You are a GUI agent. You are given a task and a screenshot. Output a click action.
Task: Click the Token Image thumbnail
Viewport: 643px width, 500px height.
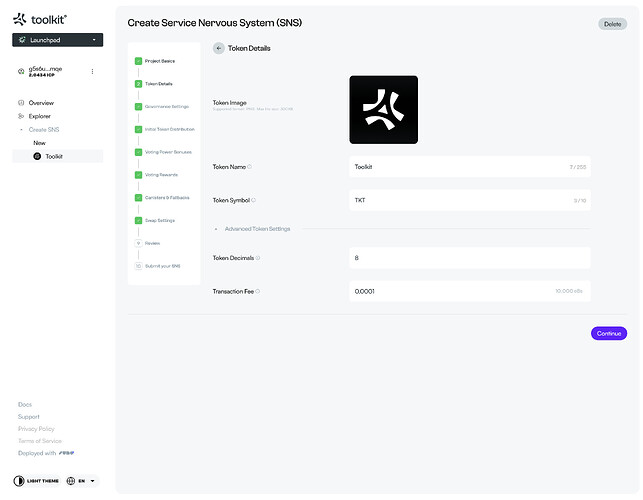pyautogui.click(x=383, y=109)
